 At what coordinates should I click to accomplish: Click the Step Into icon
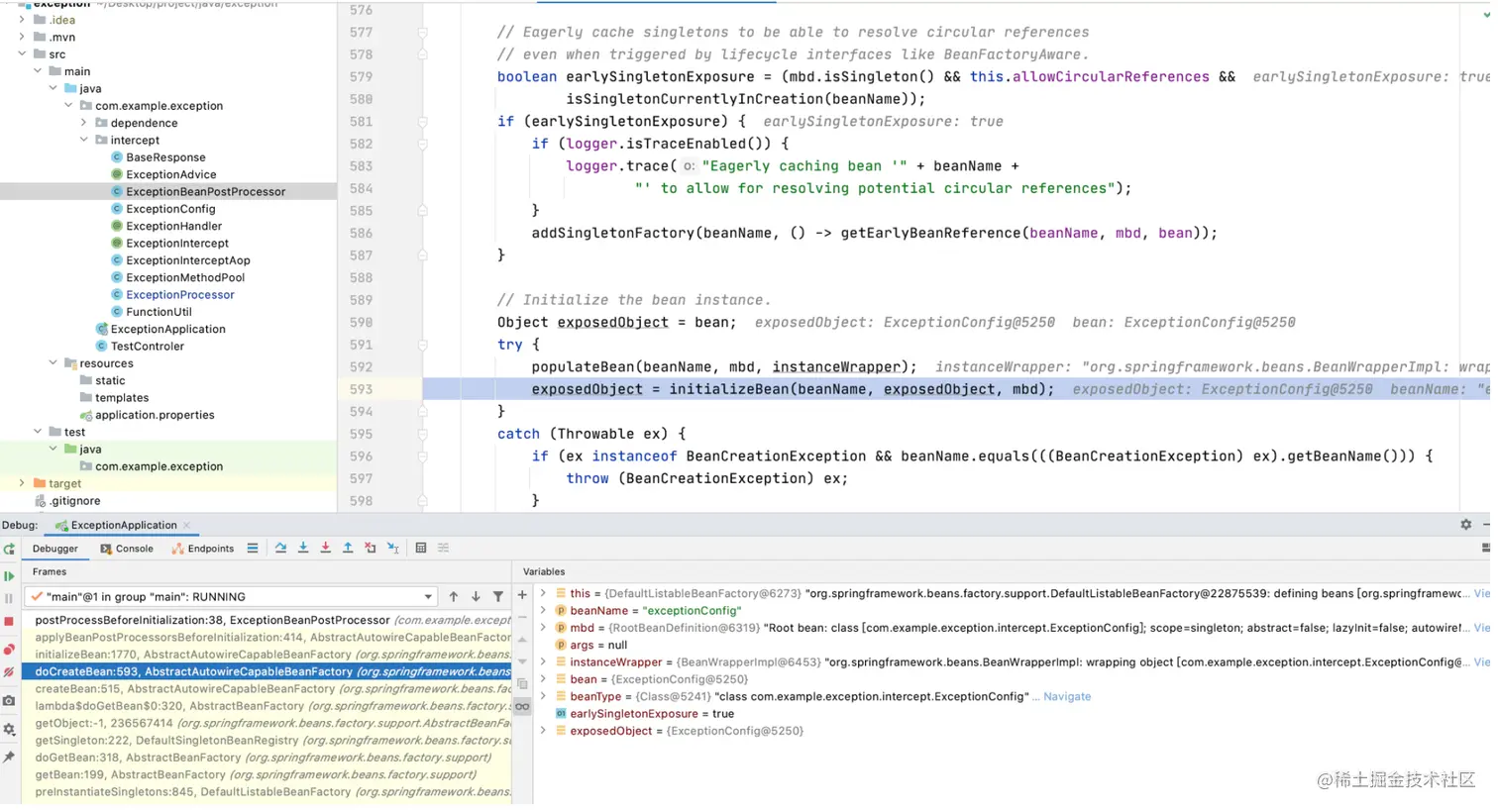pyautogui.click(x=303, y=549)
